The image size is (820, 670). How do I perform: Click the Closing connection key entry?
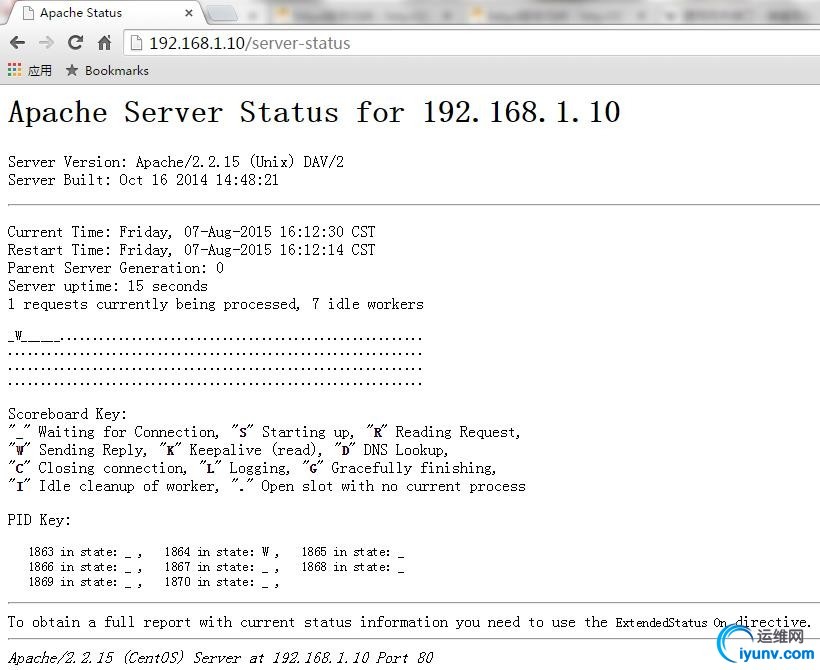[x=97, y=468]
